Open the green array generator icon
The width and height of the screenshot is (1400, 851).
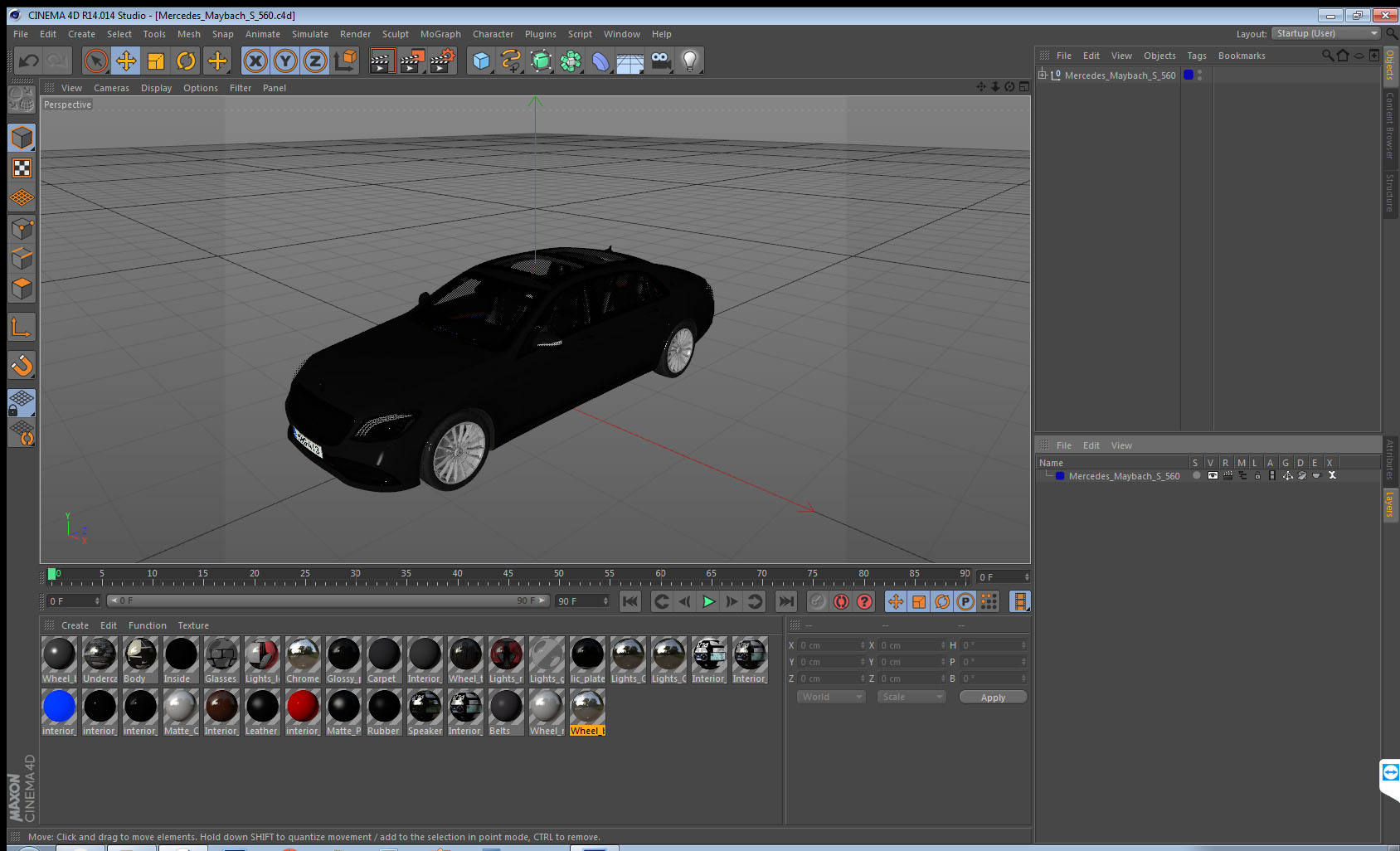pos(541,61)
